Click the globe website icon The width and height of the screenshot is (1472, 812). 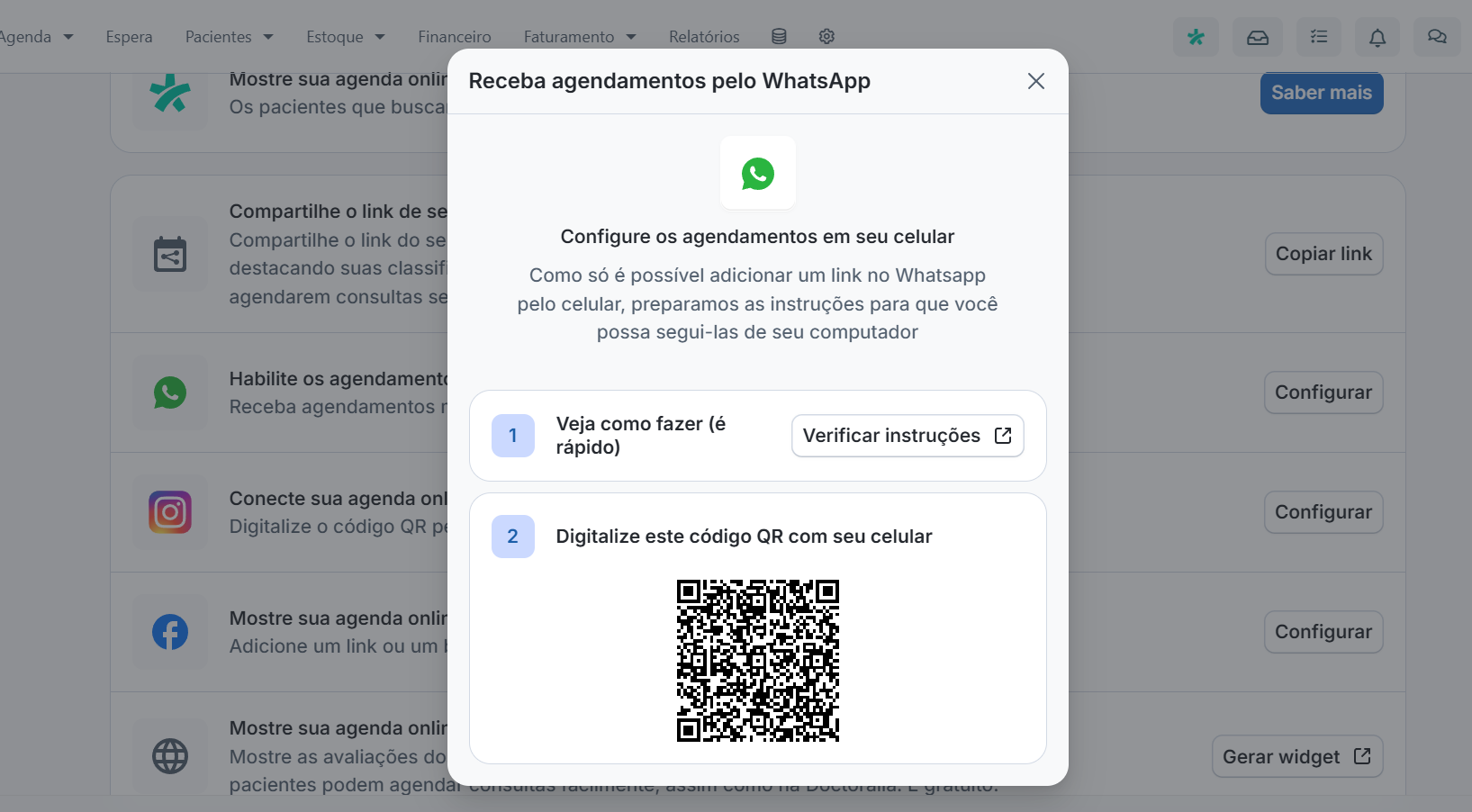170,756
